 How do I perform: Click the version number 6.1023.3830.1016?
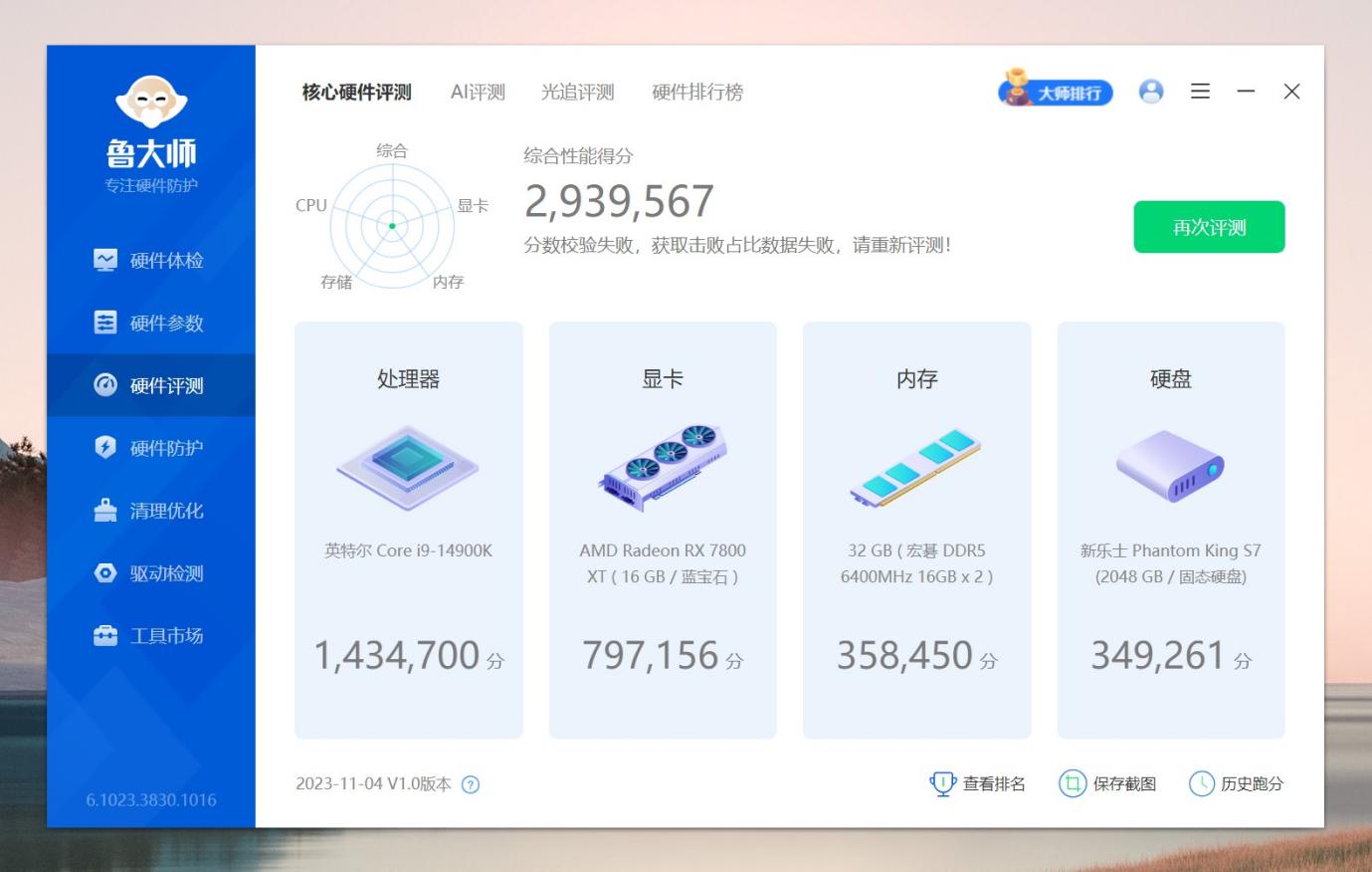pyautogui.click(x=151, y=800)
